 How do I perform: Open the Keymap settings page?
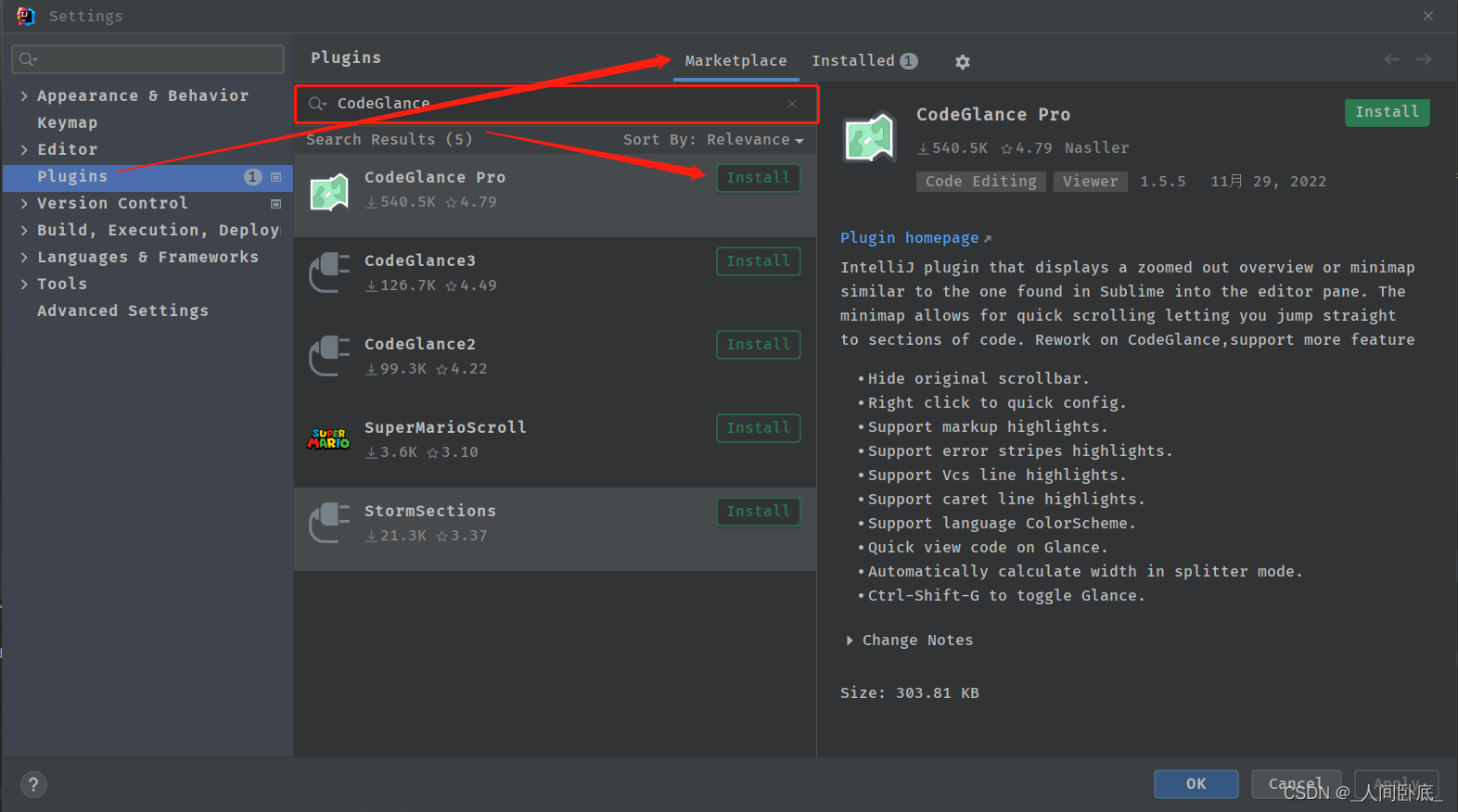tap(67, 122)
